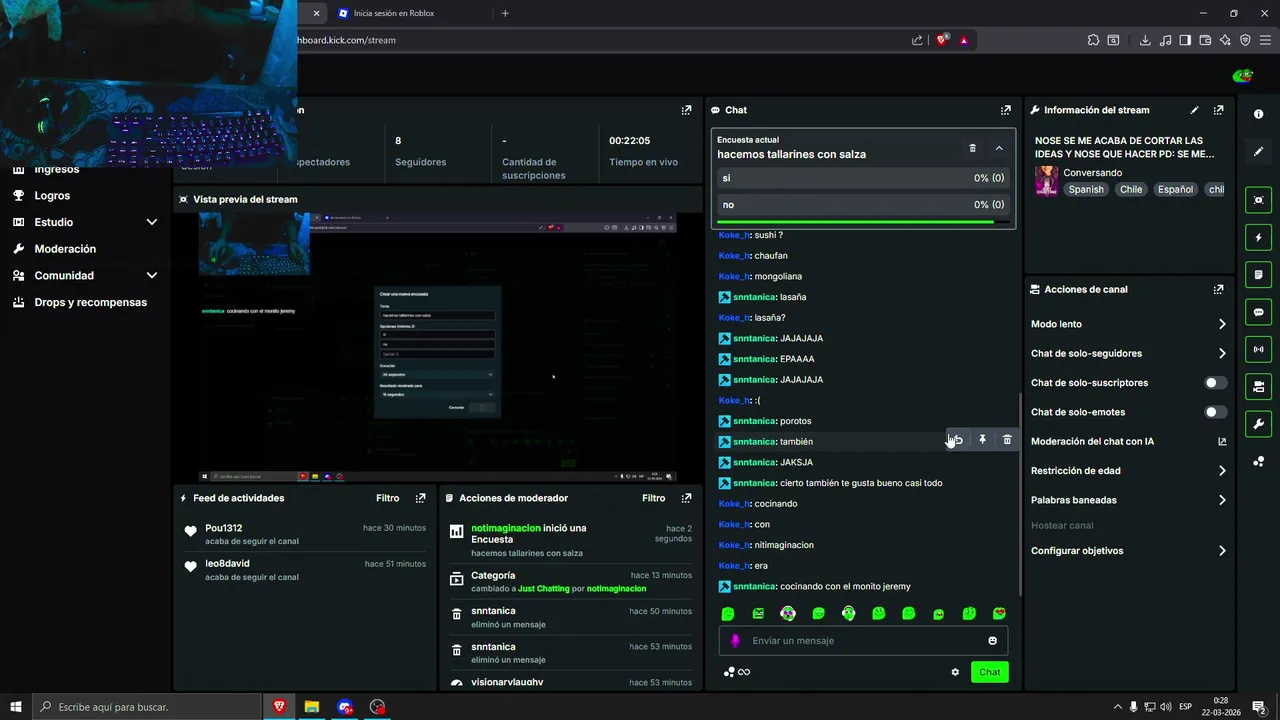This screenshot has width=1280, height=720.
Task: Pop out Información del stream panel
Action: 1218,110
